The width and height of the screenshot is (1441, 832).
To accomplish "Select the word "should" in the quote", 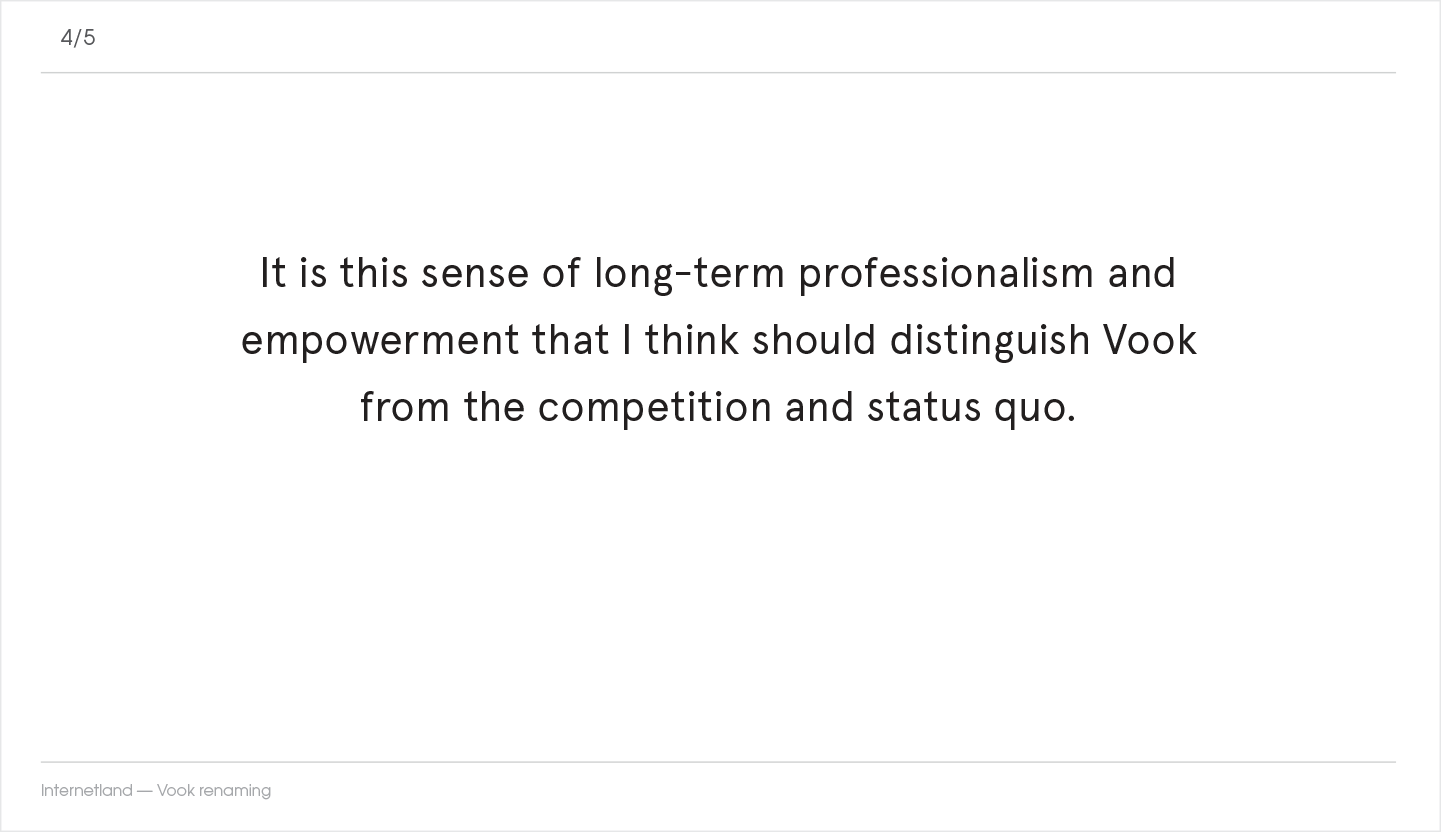I will pos(814,341).
